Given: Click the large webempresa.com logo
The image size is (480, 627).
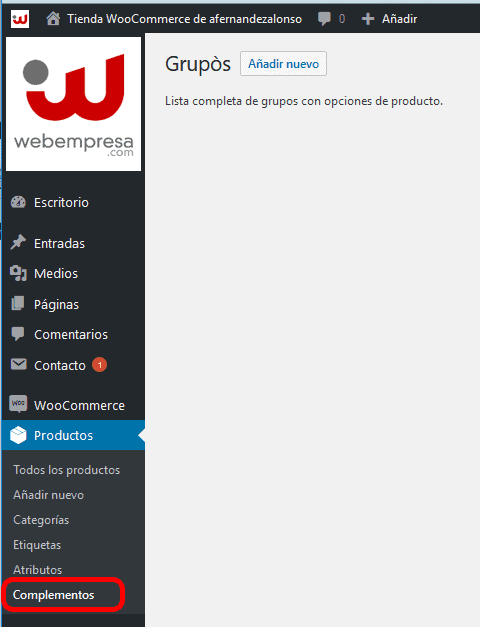Looking at the screenshot, I should (74, 104).
